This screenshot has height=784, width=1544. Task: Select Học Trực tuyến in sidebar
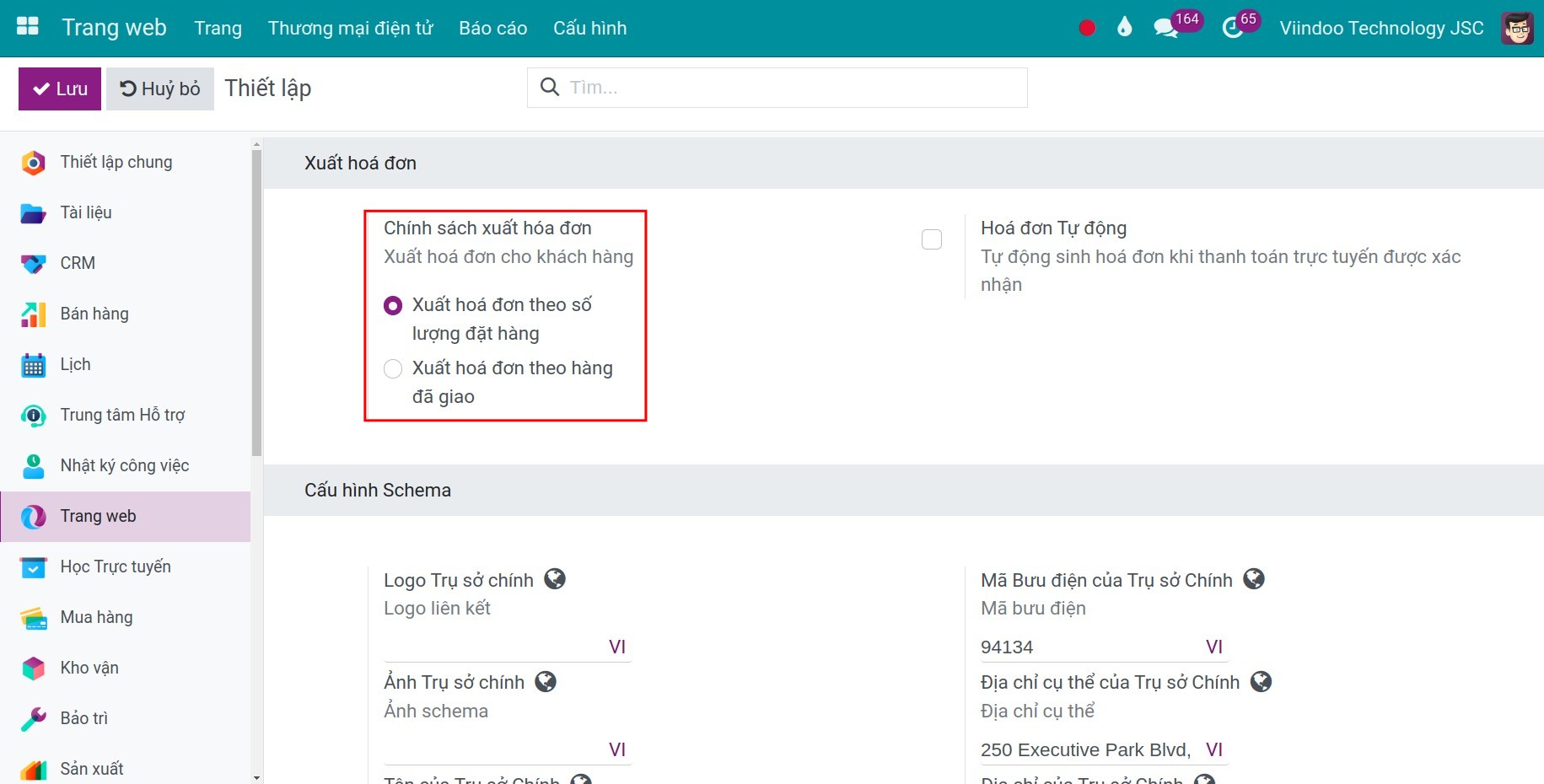(126, 567)
